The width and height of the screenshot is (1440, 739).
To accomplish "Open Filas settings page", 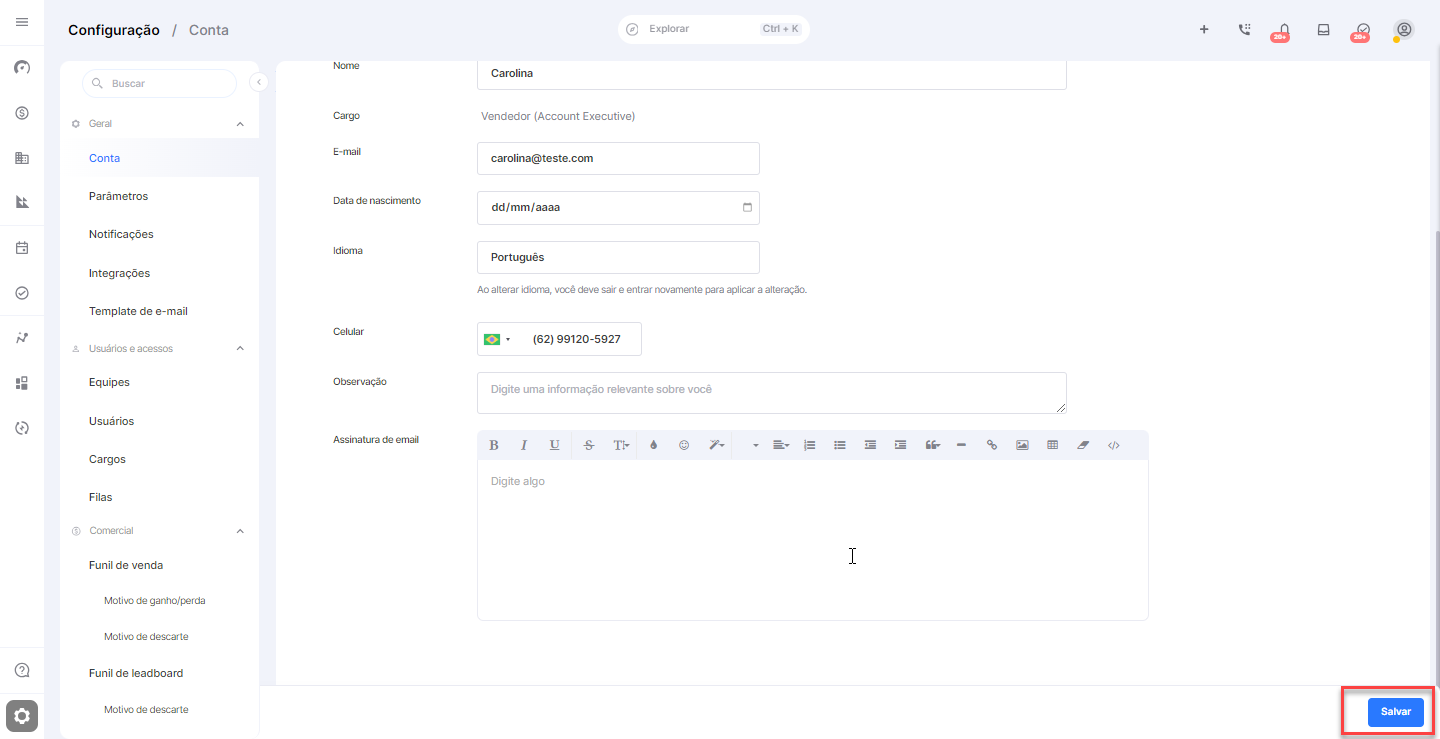I will coord(100,497).
